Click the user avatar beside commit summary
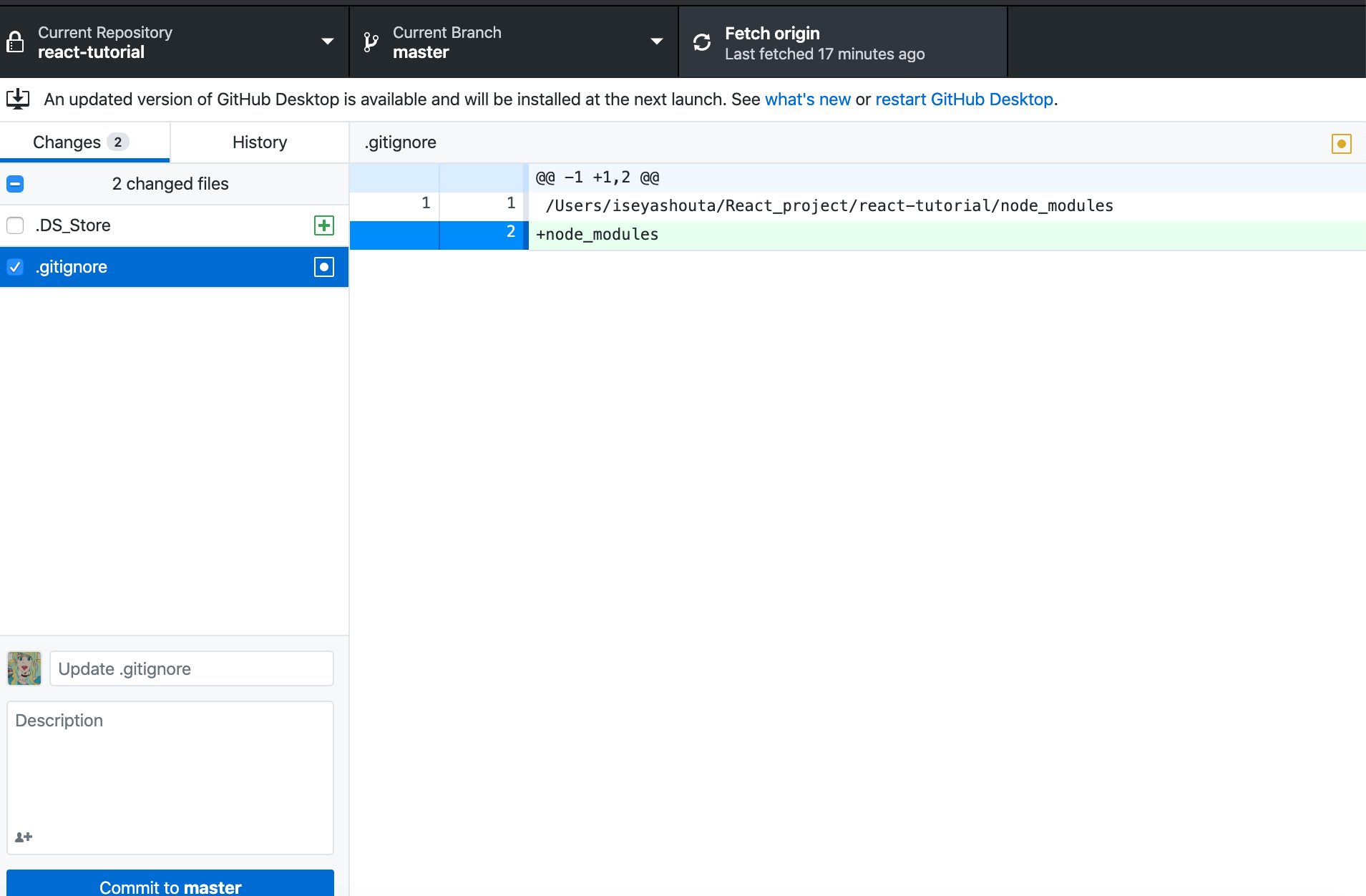Screen dimensions: 1366x896 click(x=24, y=668)
